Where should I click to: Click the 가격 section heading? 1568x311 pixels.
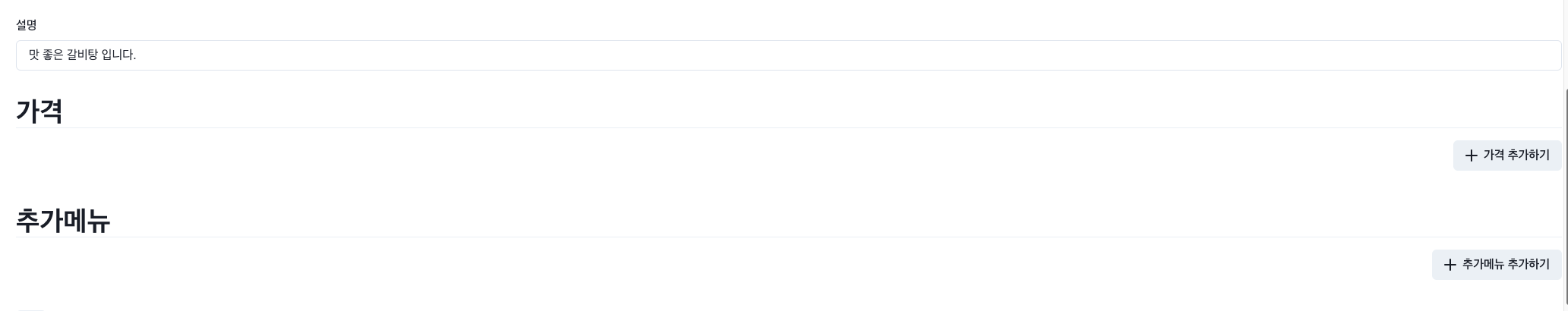40,111
